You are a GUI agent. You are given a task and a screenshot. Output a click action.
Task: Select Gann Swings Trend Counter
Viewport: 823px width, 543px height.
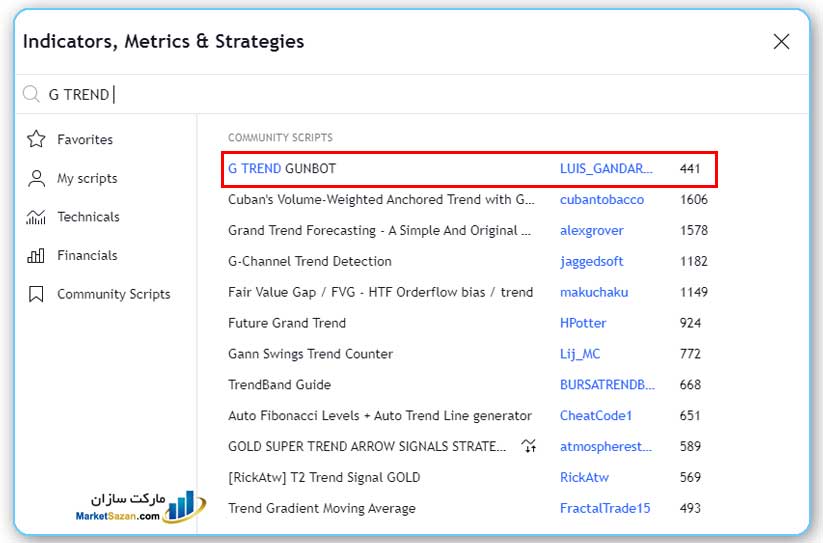[x=310, y=354]
